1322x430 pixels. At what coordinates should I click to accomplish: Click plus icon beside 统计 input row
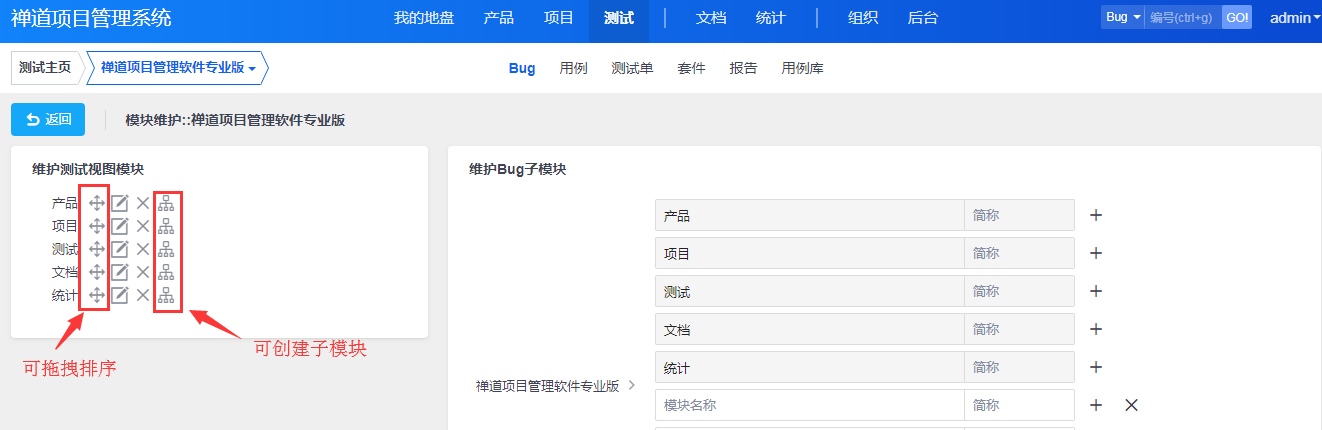click(x=1096, y=367)
